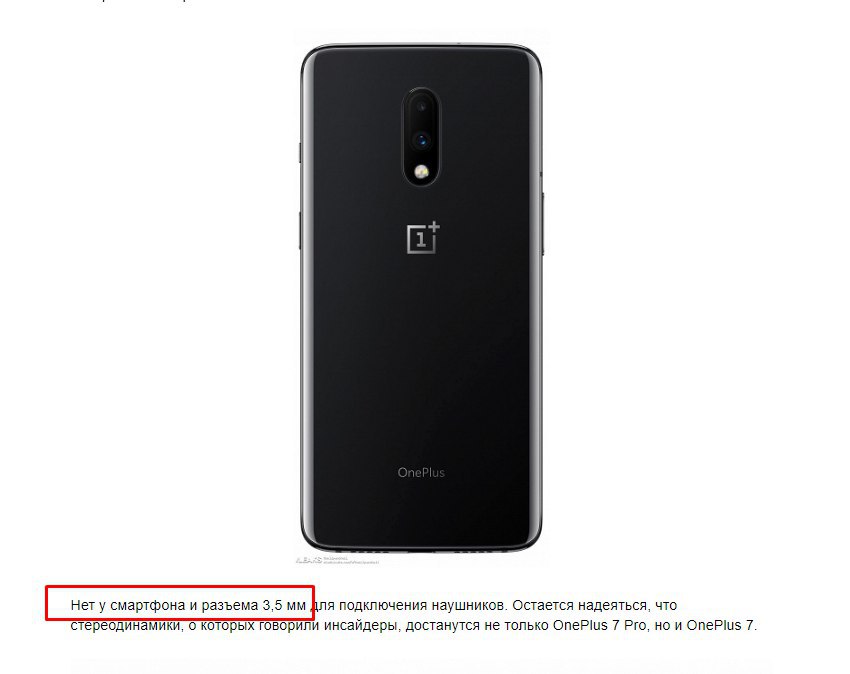The image size is (850, 674).
Task: Click the LED flash below the camera lenses
Action: coord(421,172)
